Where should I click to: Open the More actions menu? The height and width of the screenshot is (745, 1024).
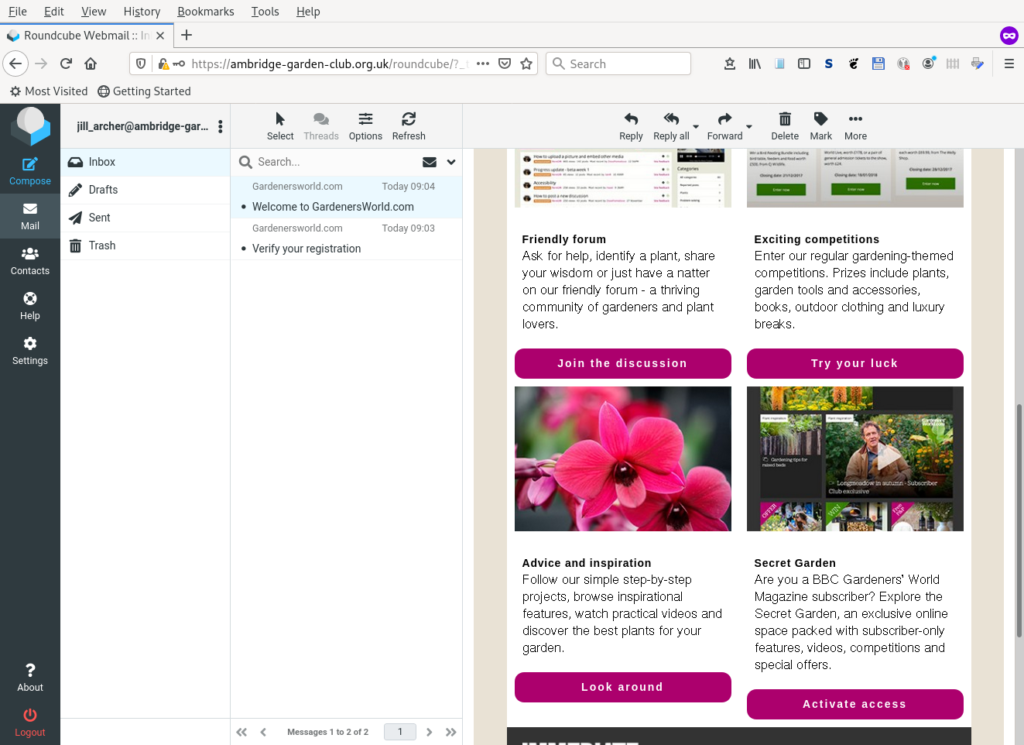(855, 126)
